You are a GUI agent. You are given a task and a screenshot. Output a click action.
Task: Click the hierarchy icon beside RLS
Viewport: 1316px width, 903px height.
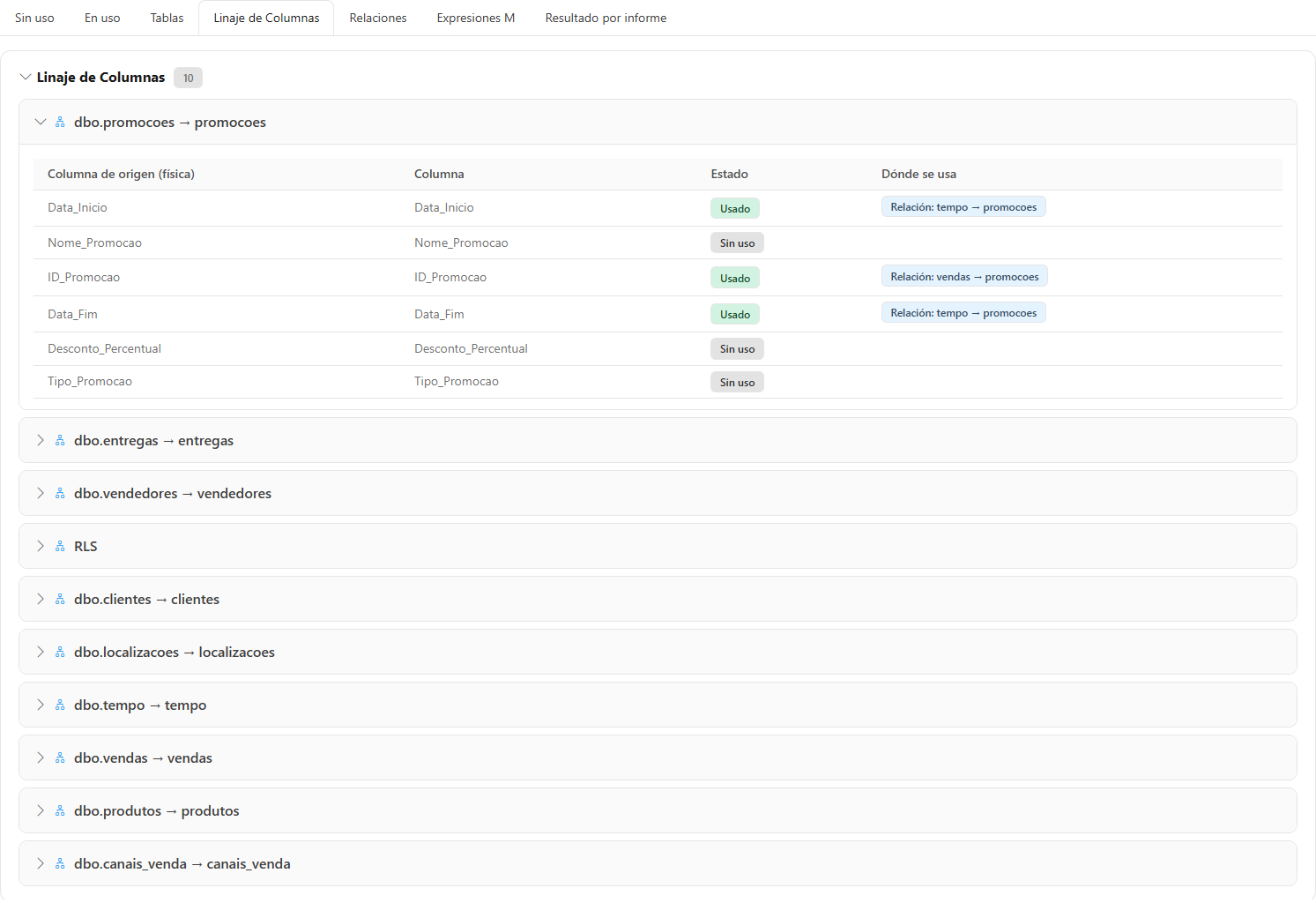tap(60, 547)
